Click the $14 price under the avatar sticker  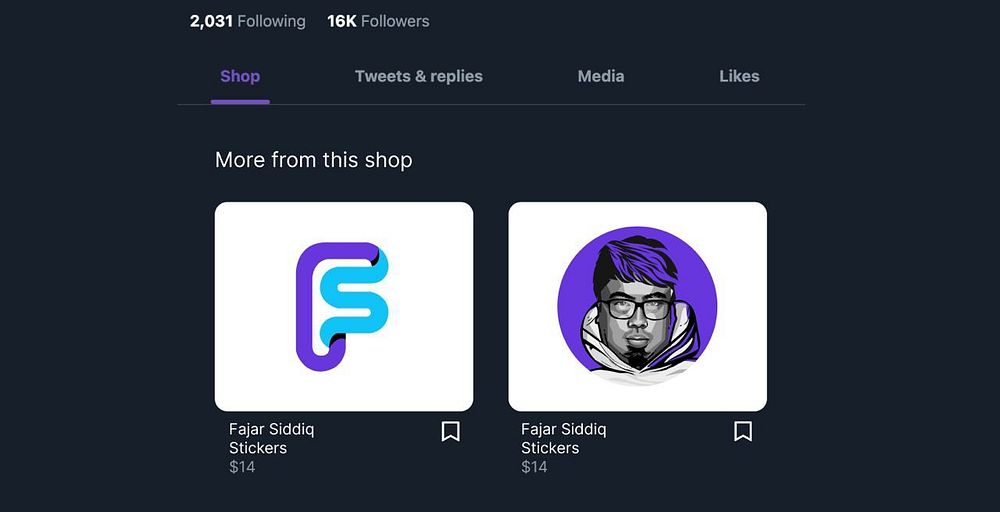click(x=534, y=467)
